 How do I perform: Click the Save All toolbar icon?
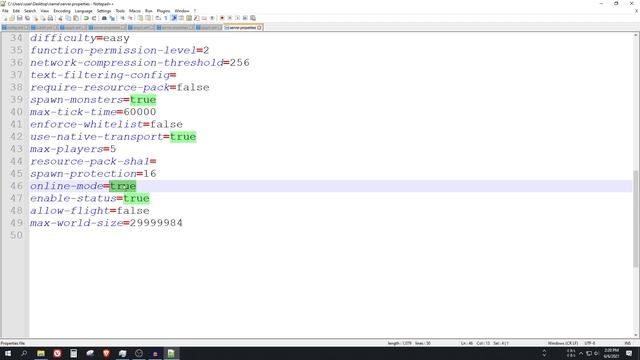click(27, 18)
